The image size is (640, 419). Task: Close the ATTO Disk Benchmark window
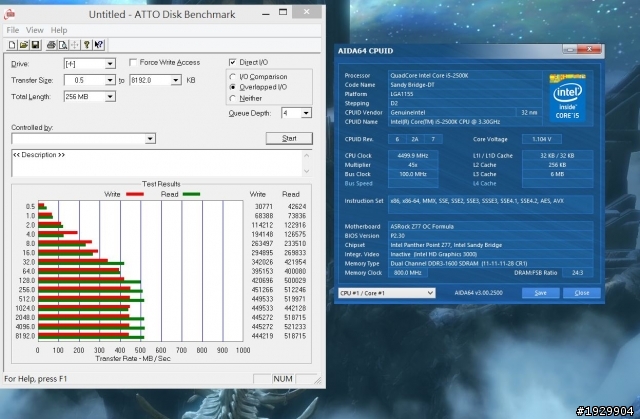(307, 12)
